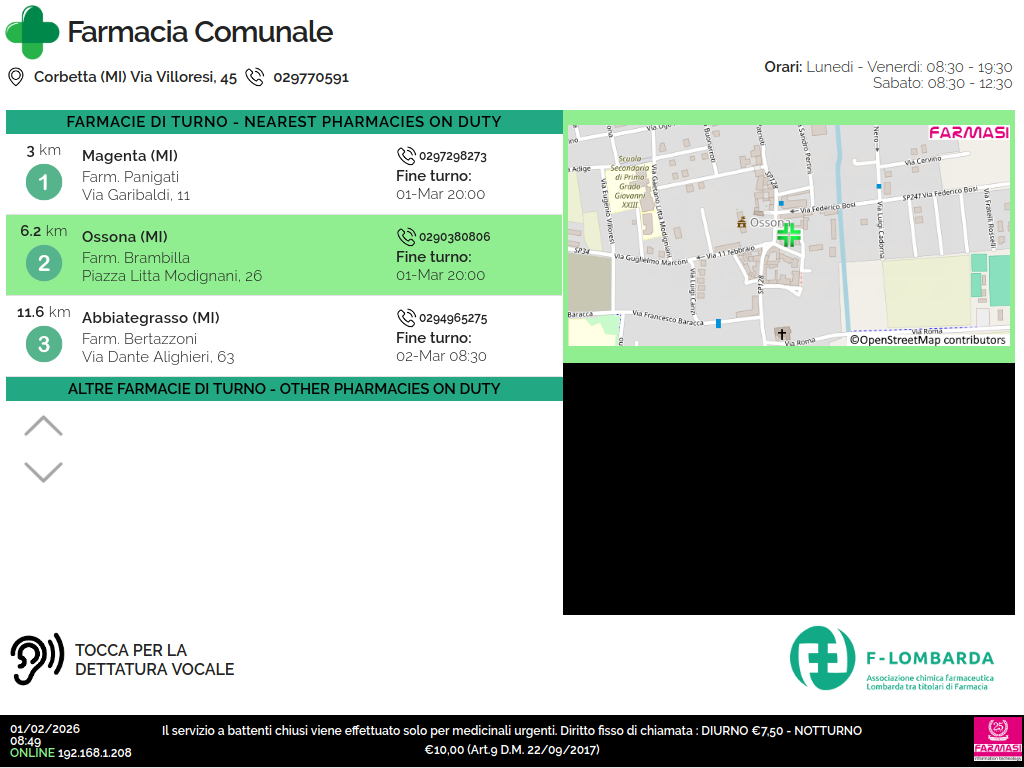Tap the ear icon for voice dictation
The image size is (1024, 768).
[37, 659]
